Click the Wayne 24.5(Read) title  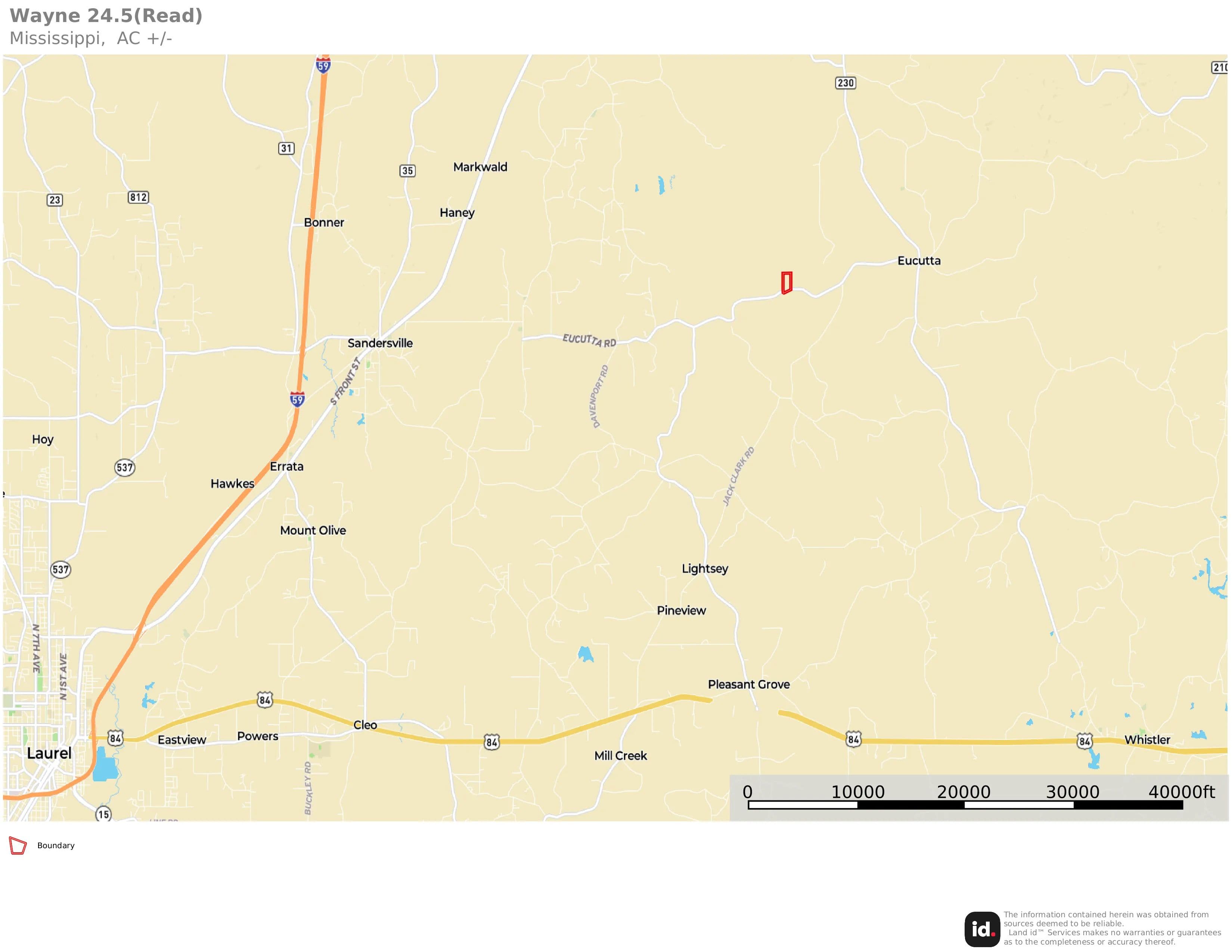(x=106, y=15)
